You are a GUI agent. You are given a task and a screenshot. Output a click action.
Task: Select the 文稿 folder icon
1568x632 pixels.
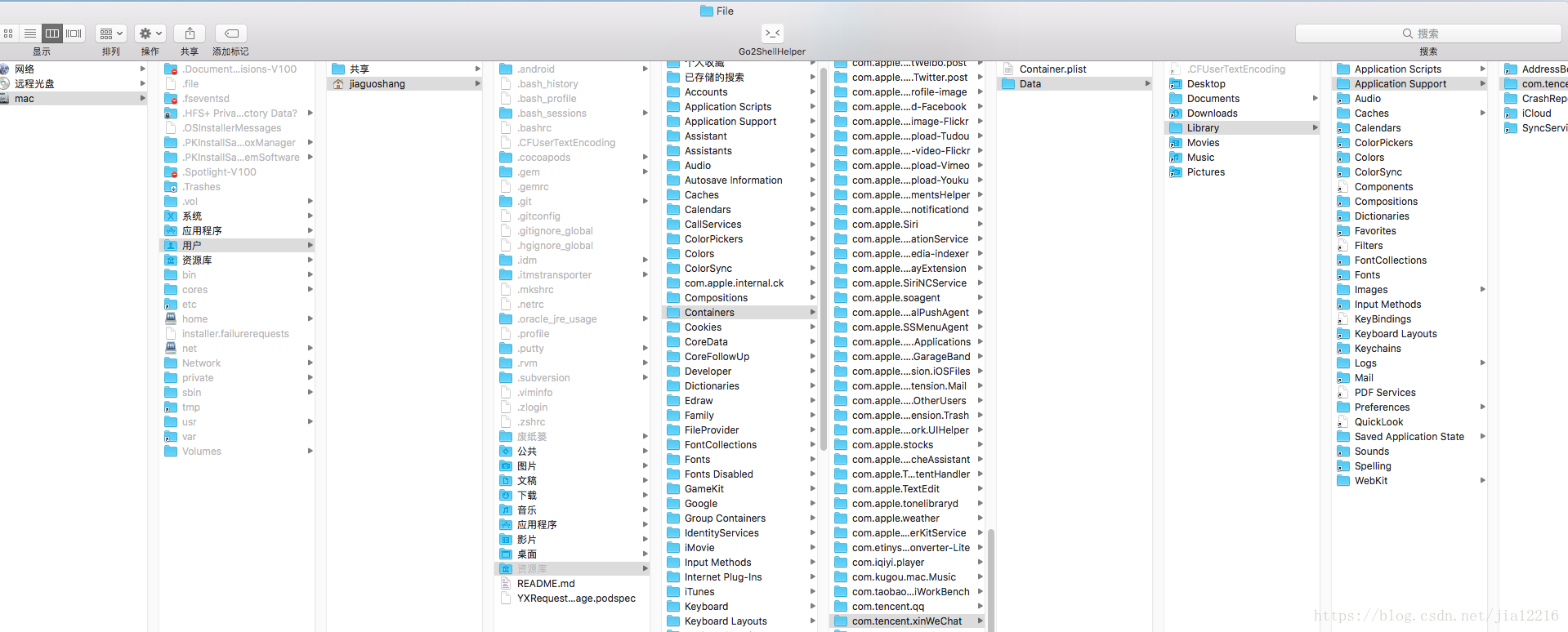click(506, 481)
